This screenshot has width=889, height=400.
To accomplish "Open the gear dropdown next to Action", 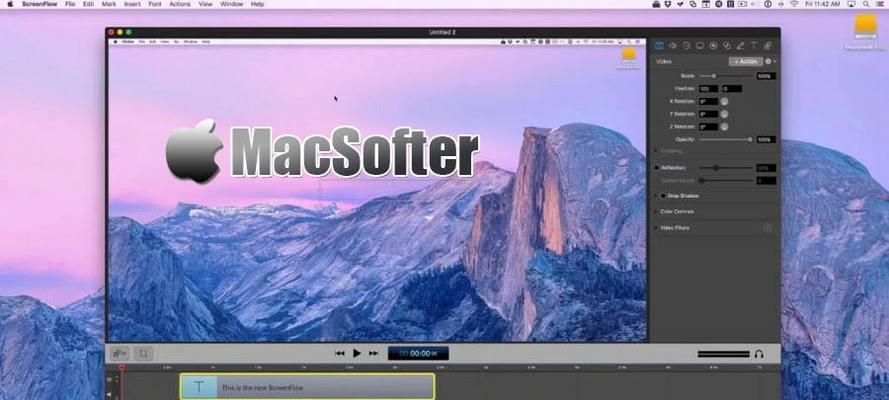I will click(x=770, y=61).
